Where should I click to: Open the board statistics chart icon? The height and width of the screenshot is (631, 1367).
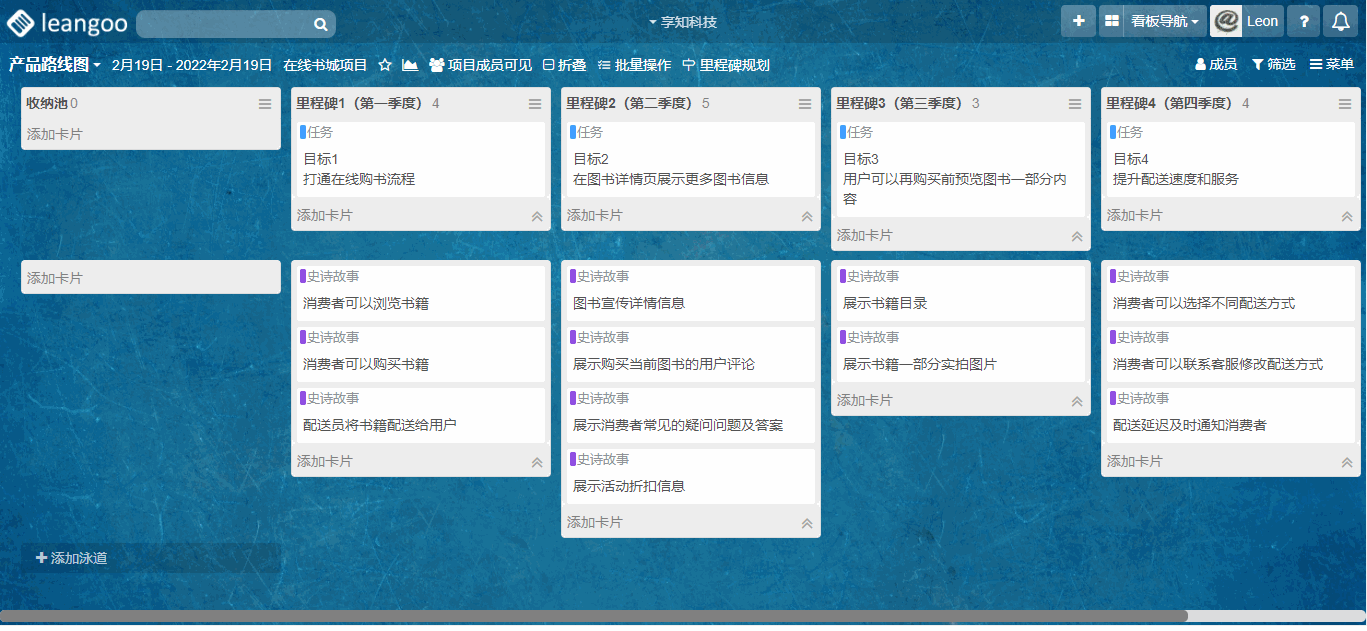click(x=410, y=65)
